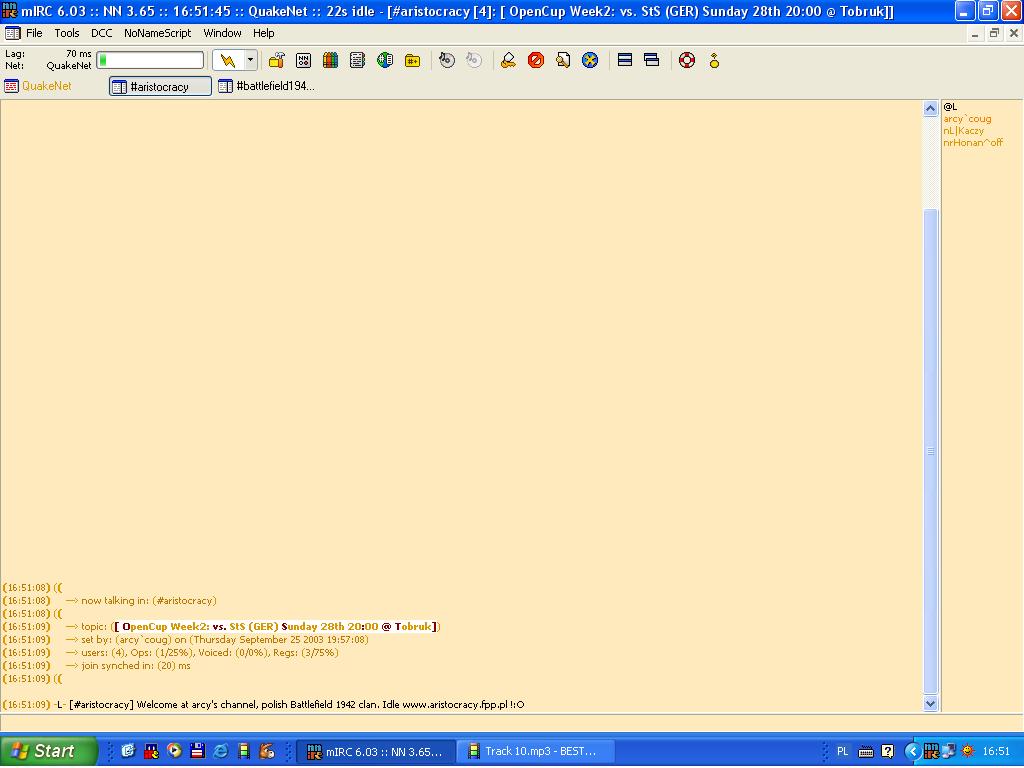The width and height of the screenshot is (1024, 768).
Task: Open the DCC menu
Action: pyautogui.click(x=101, y=33)
